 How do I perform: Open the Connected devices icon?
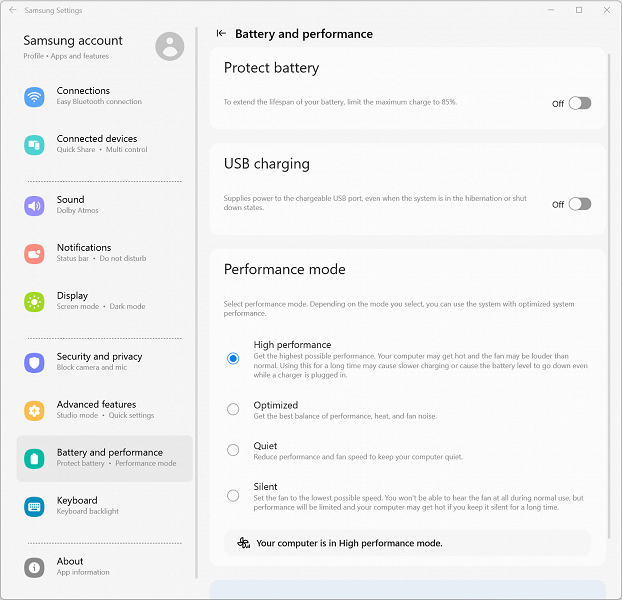pyautogui.click(x=35, y=144)
